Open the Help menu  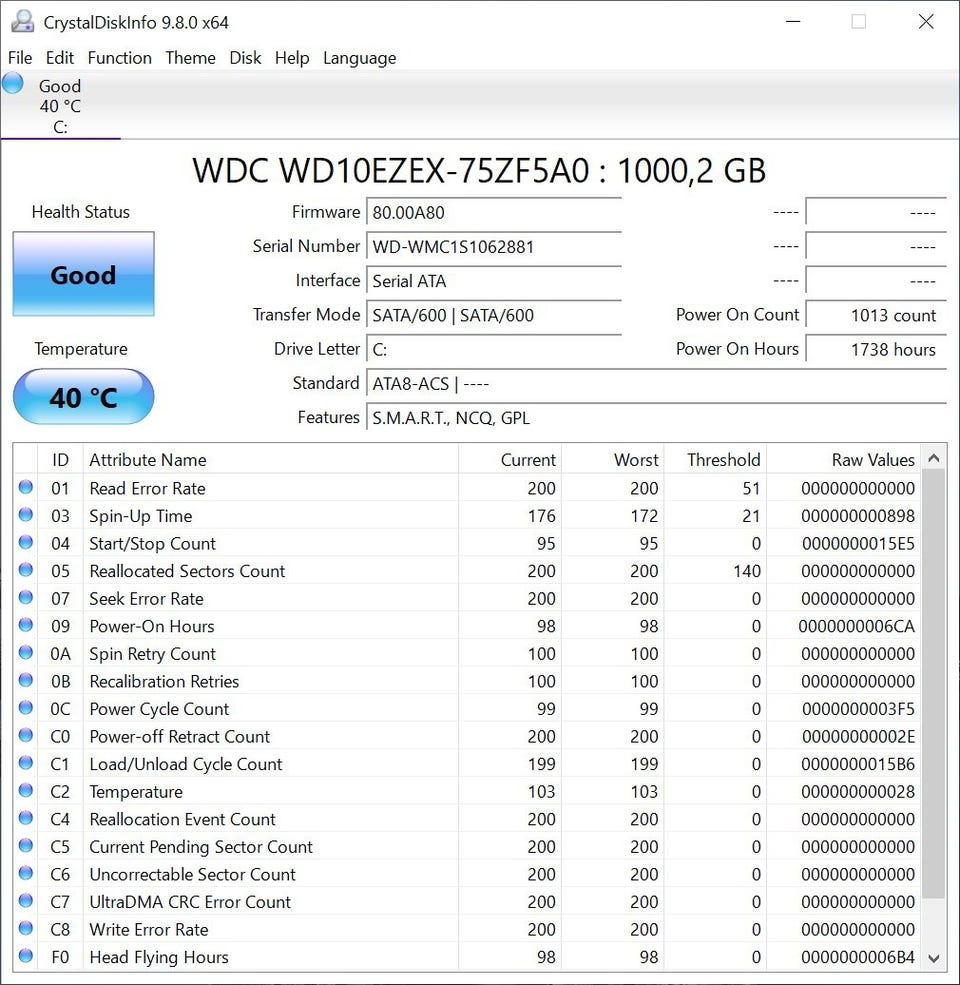(x=292, y=58)
